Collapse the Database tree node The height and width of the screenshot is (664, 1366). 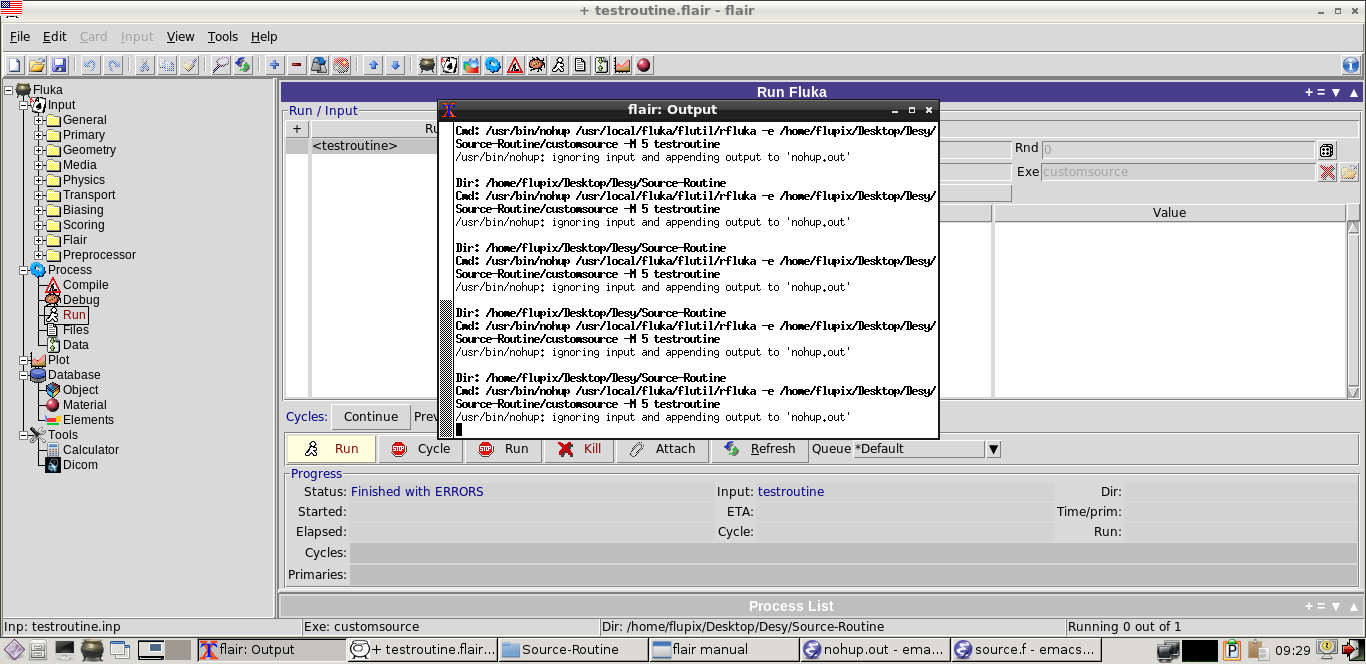[24, 375]
